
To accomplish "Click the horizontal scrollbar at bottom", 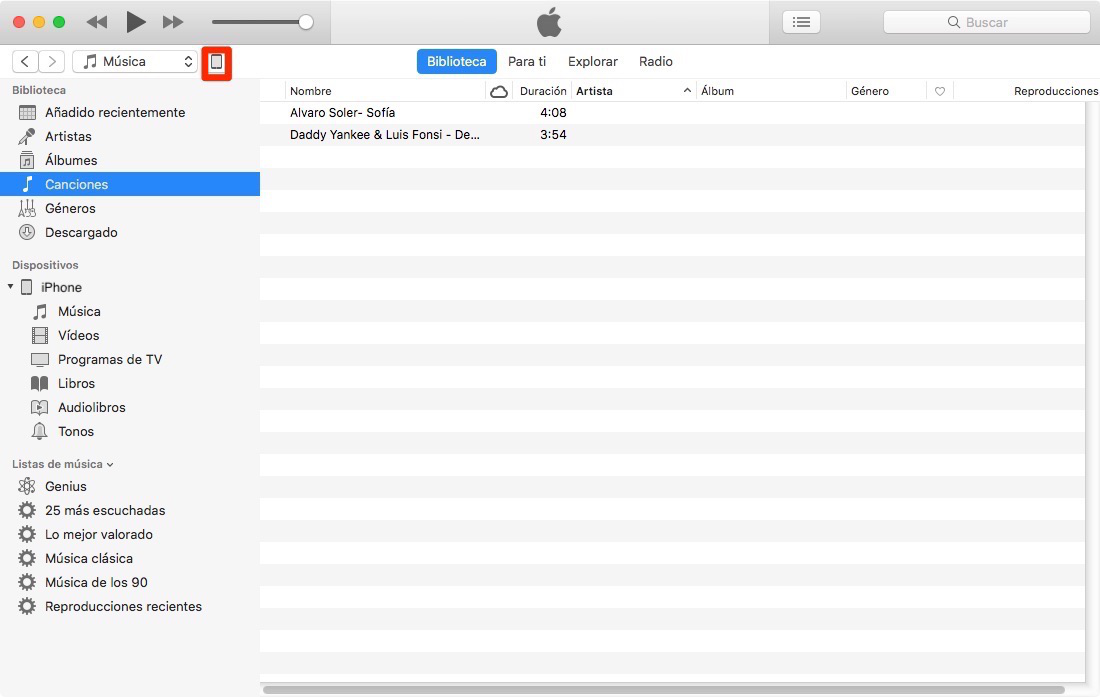I will (664, 690).
